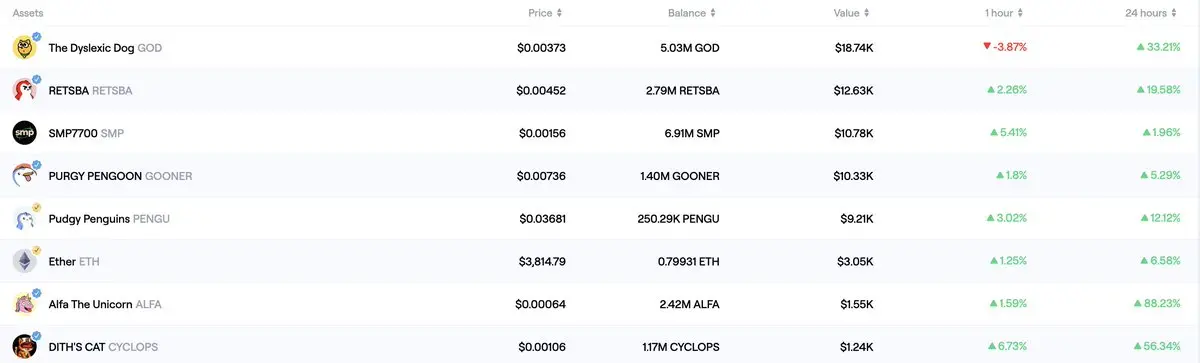1200x363 pixels.
Task: Click the Assets column header
Action: click(26, 13)
